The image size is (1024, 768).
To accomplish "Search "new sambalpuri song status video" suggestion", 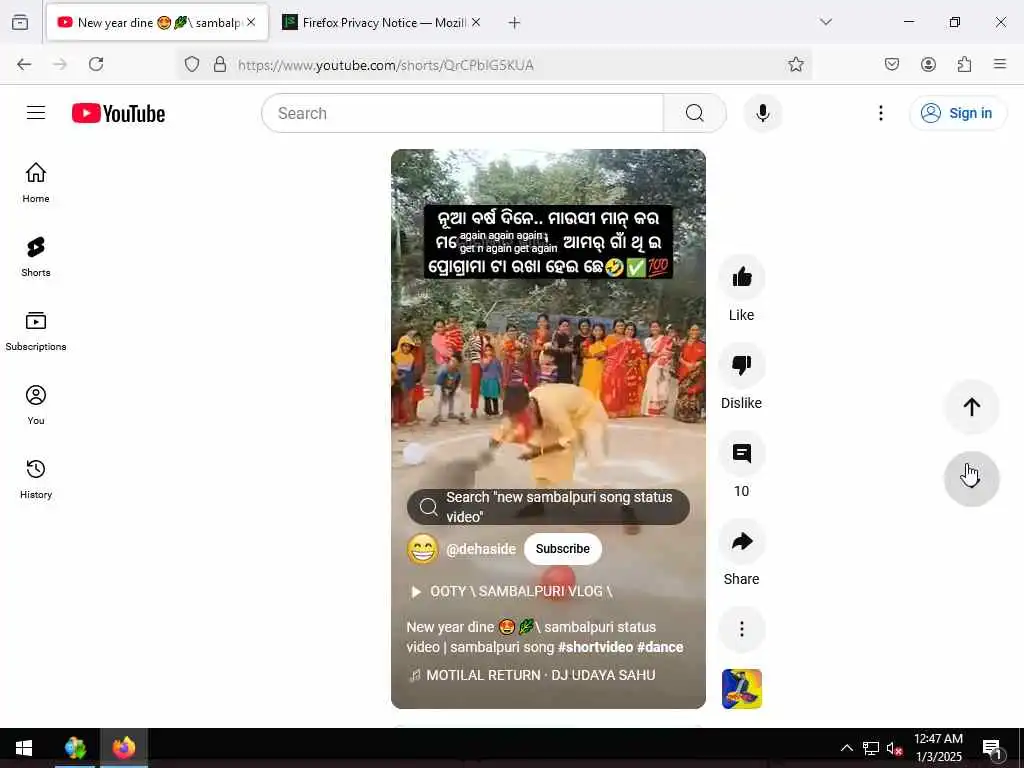I will [x=548, y=507].
